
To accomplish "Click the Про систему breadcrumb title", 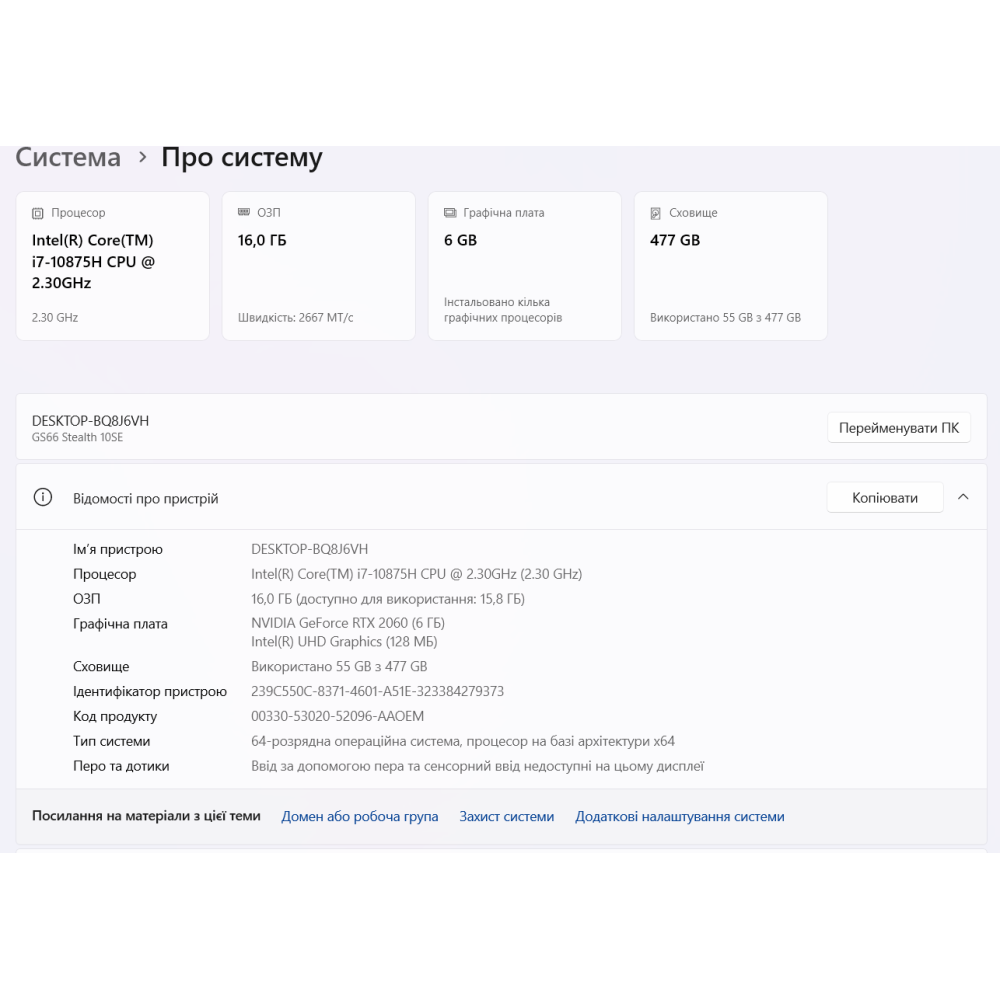I will coord(242,158).
